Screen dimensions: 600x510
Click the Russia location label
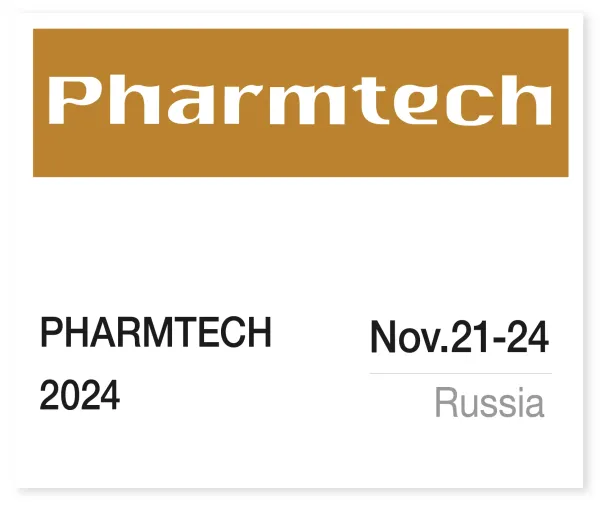[x=490, y=403]
